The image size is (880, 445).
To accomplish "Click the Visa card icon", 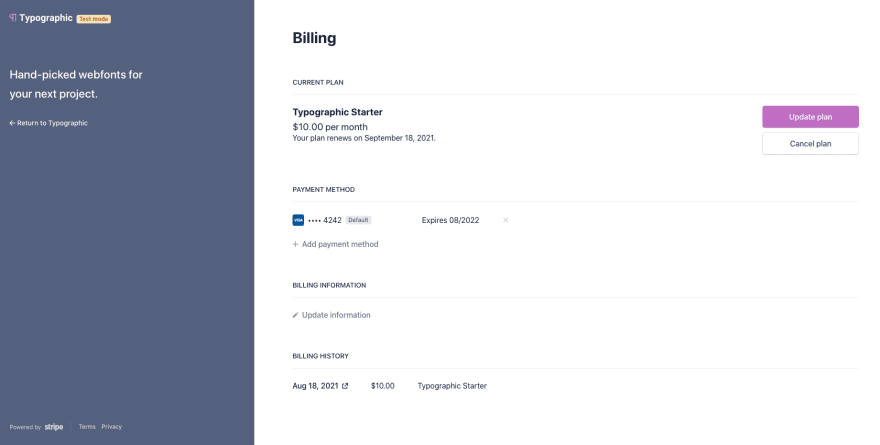I will click(x=298, y=220).
